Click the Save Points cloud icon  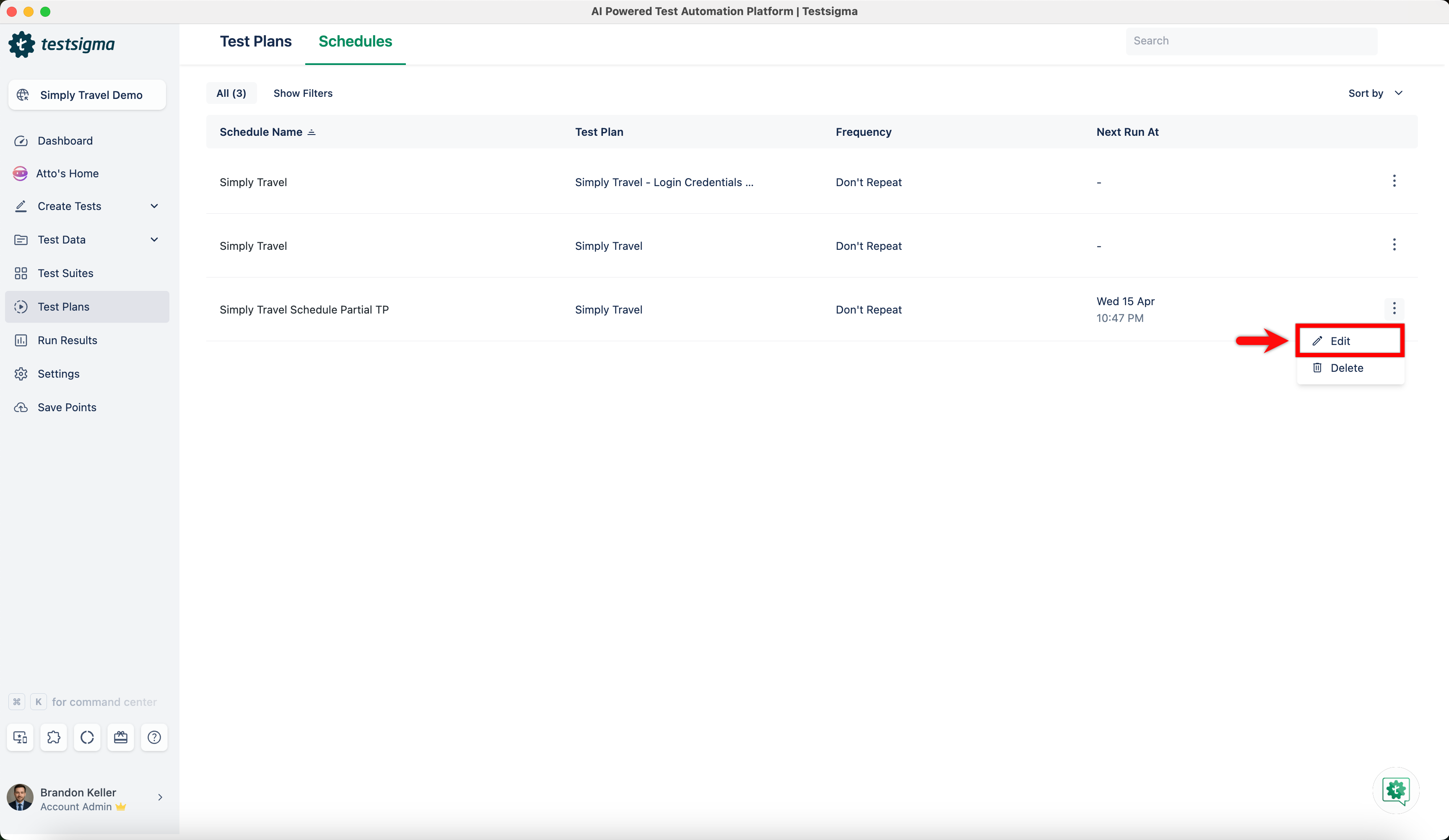[x=21, y=408]
